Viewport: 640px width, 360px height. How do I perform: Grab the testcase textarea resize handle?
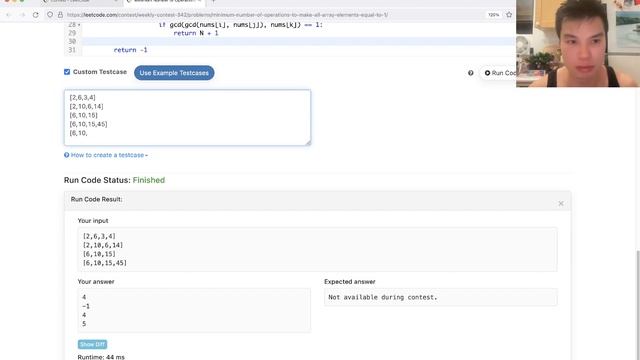click(x=308, y=142)
